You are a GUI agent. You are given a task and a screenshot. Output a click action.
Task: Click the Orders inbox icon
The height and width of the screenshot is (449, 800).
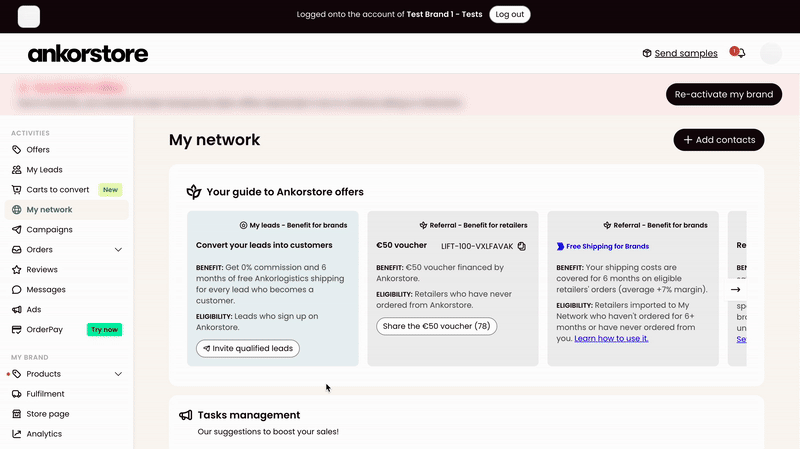point(16,250)
